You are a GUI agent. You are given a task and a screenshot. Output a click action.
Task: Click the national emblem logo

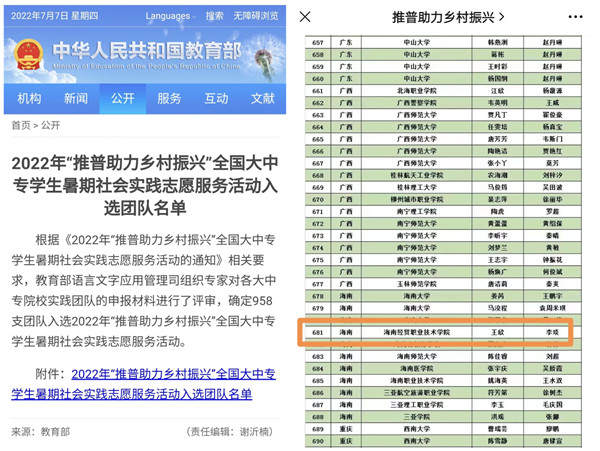(x=31, y=54)
